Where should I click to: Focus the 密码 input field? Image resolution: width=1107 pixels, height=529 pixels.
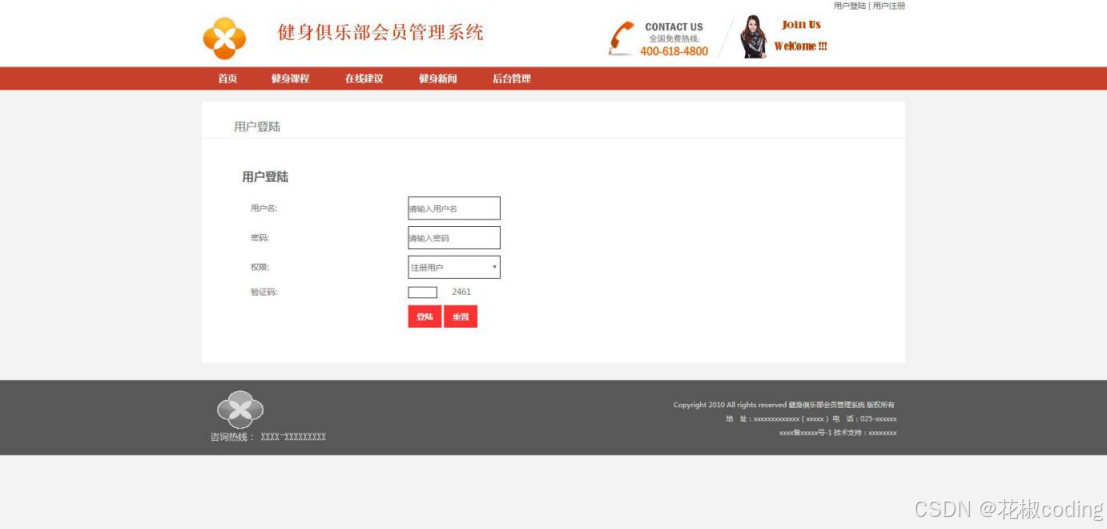point(454,238)
